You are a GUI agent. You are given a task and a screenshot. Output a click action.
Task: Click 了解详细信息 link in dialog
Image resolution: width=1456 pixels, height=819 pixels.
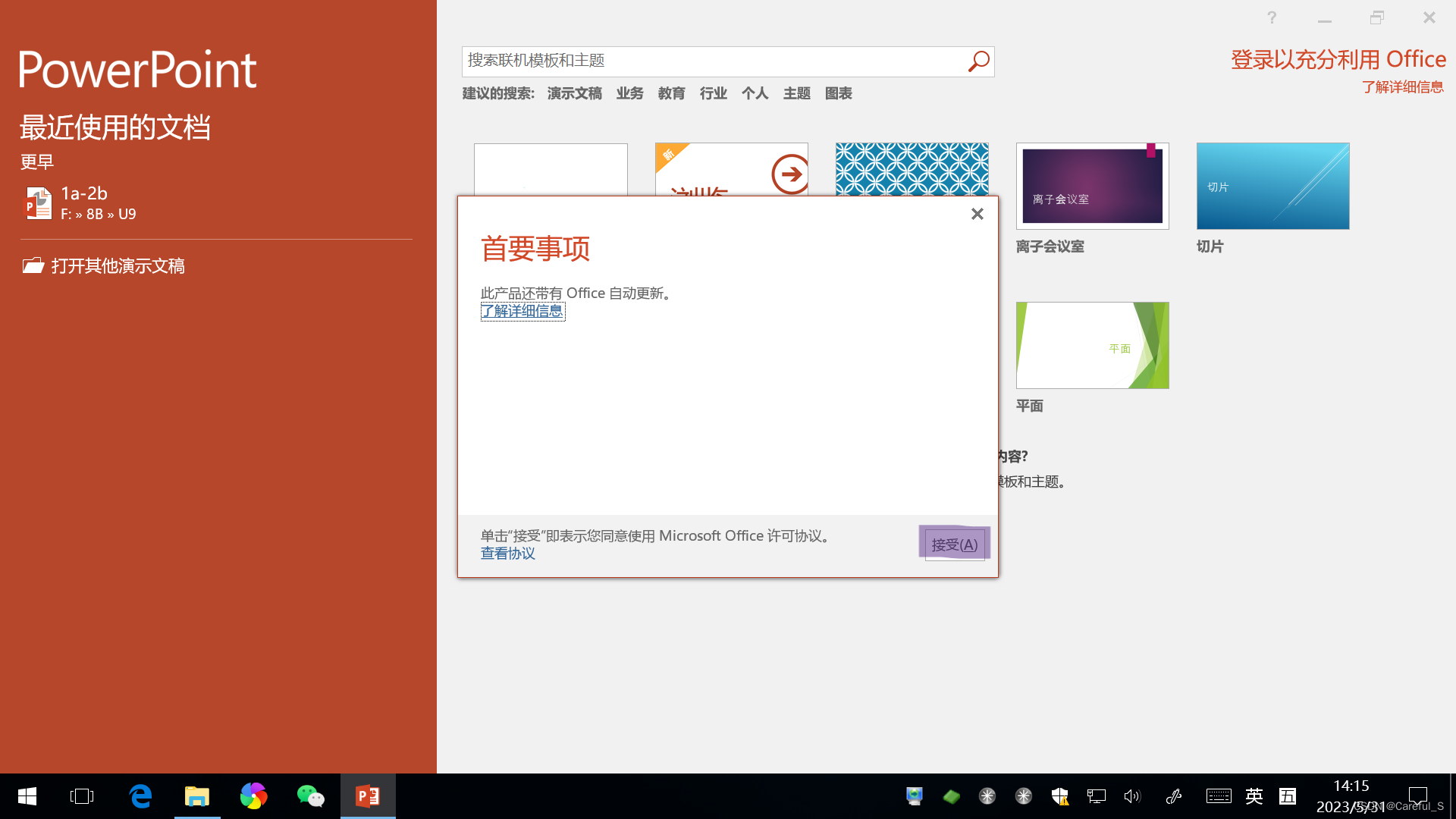tap(522, 311)
